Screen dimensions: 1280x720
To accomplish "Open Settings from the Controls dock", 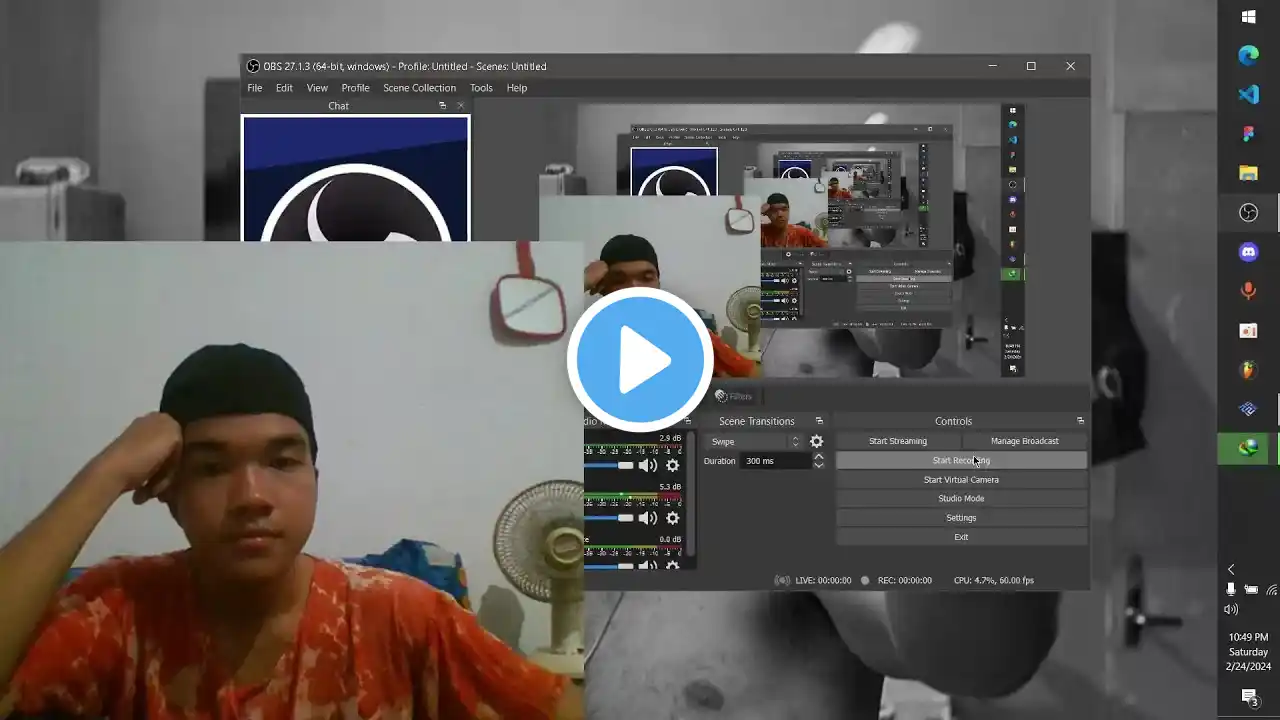I will click(961, 517).
